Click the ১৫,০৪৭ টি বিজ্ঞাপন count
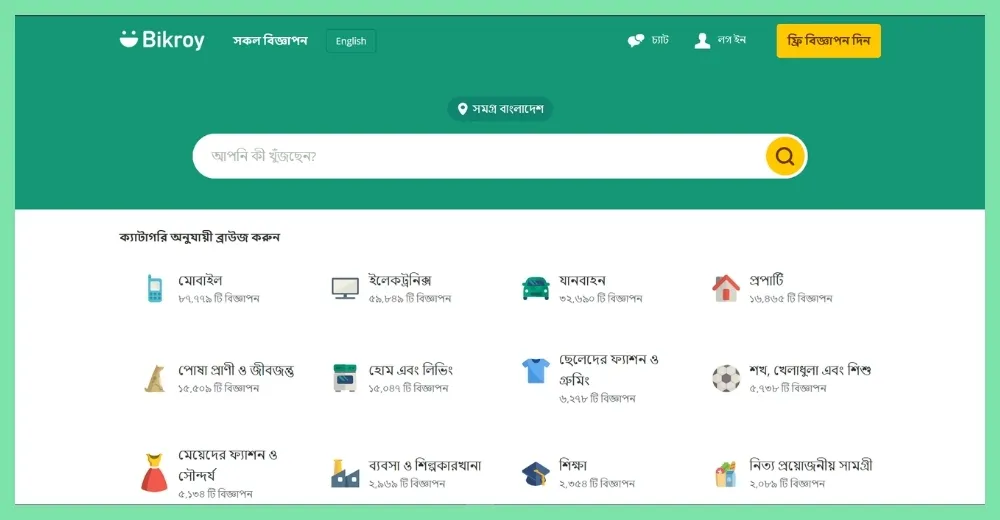Image resolution: width=1000 pixels, height=520 pixels. coord(408,389)
